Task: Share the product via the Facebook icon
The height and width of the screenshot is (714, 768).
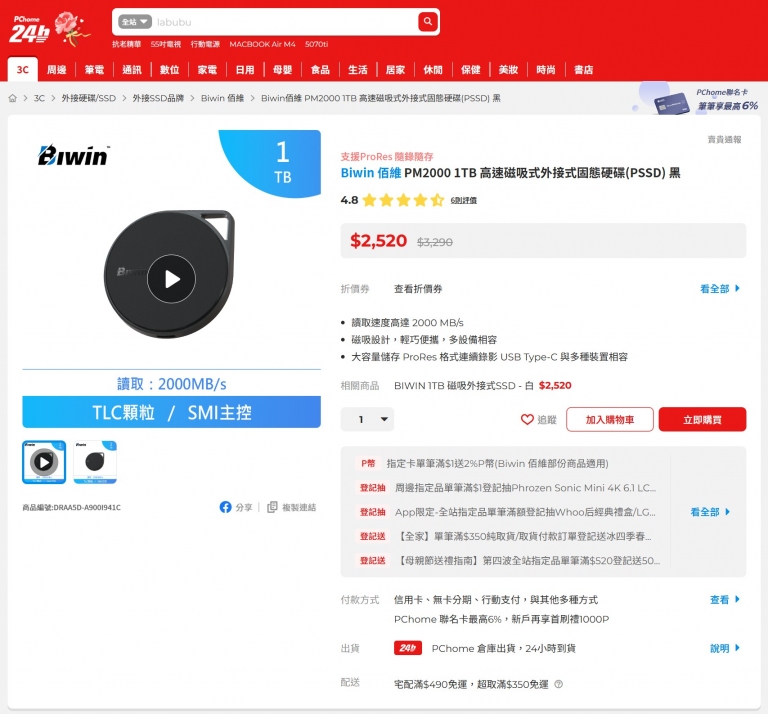Action: (x=225, y=507)
